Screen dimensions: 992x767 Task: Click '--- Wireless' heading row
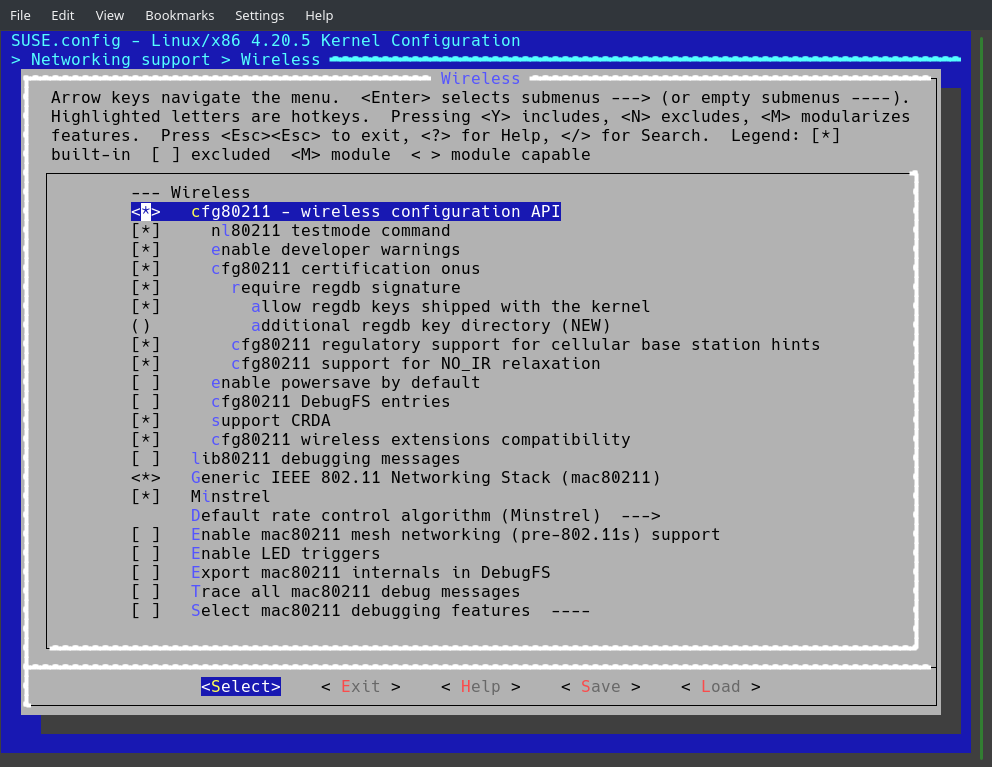(191, 192)
